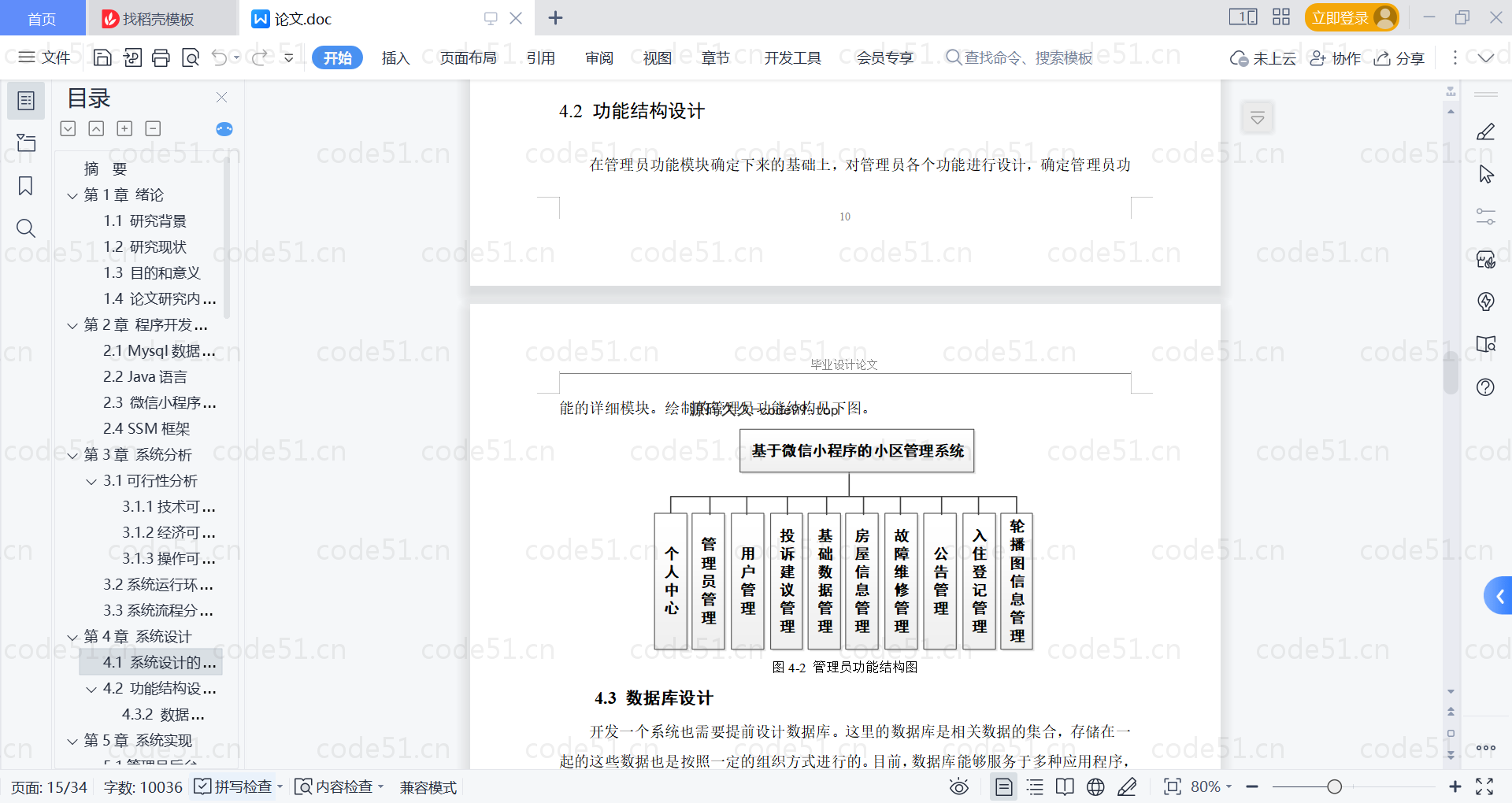The image size is (1512, 803).
Task: Click the search command input box
Action: pyautogui.click(x=1019, y=57)
